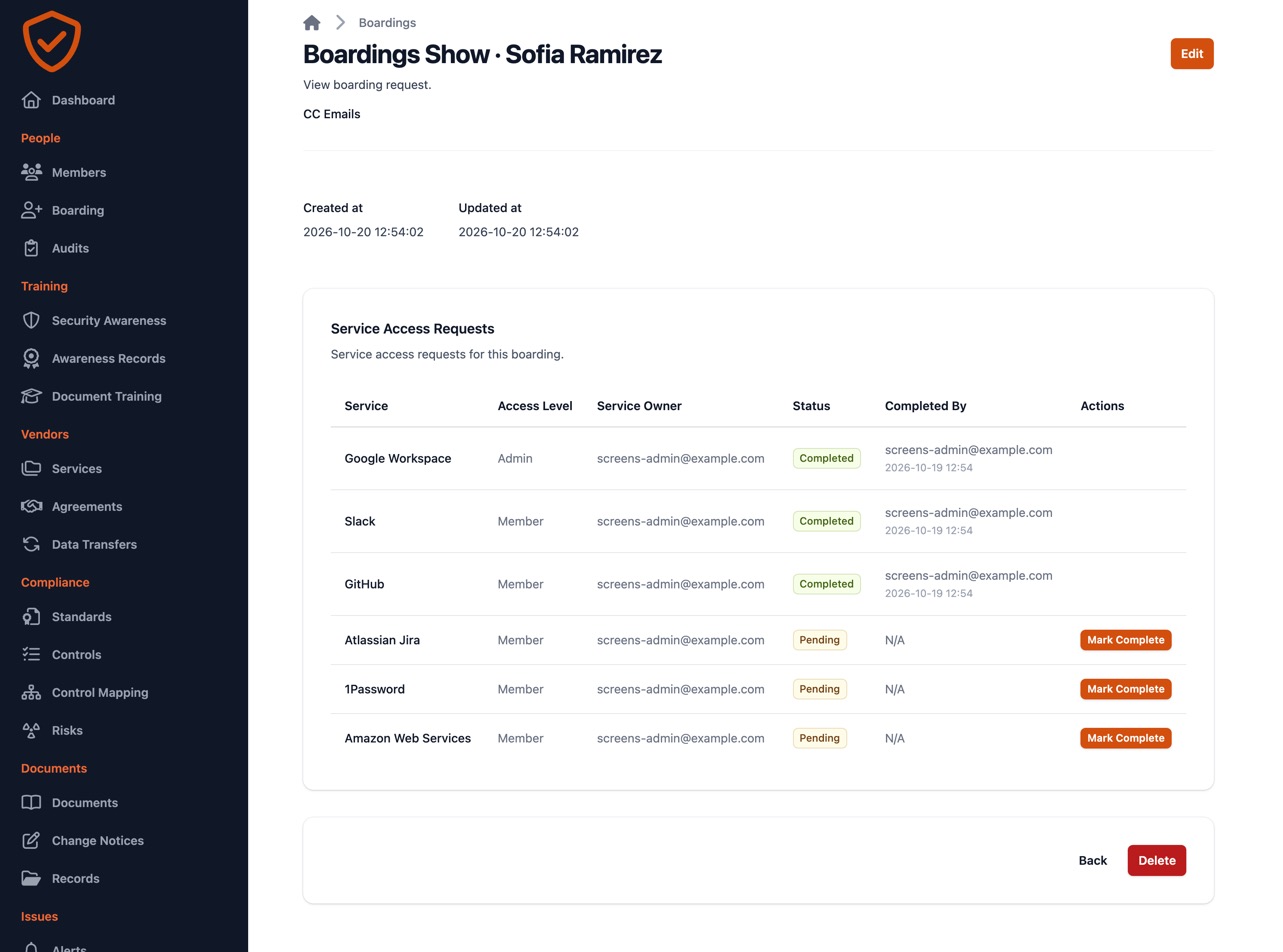The width and height of the screenshot is (1283, 952).
Task: Click Pending status badge for 1Password
Action: tap(819, 689)
